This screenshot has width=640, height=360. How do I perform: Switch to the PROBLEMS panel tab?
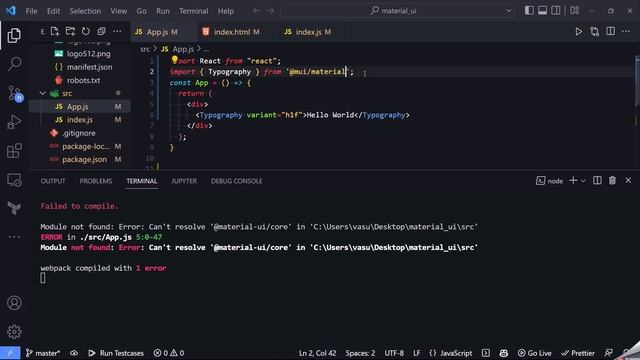tap(96, 181)
